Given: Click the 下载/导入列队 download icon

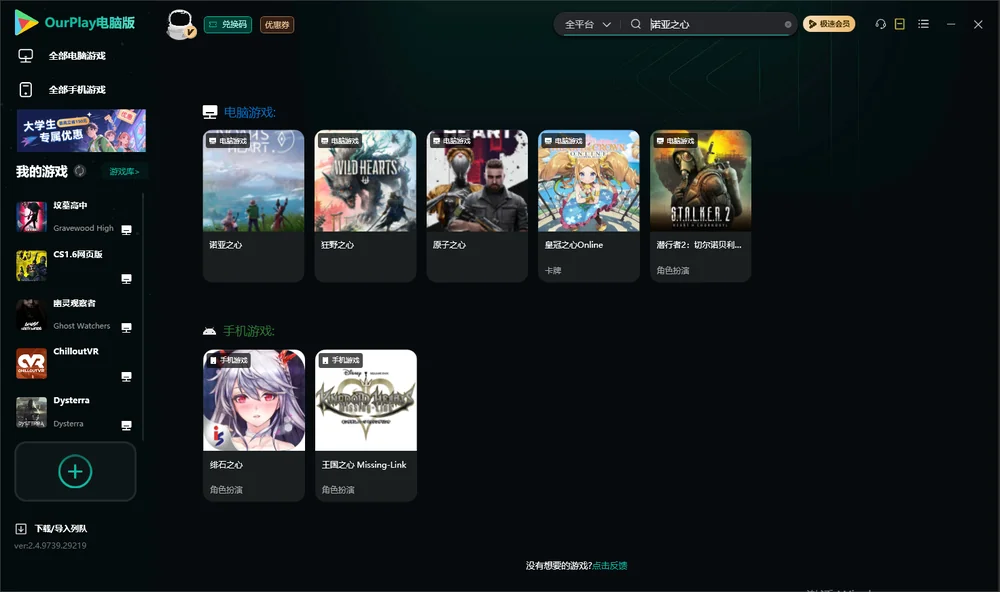Looking at the screenshot, I should click(21, 529).
